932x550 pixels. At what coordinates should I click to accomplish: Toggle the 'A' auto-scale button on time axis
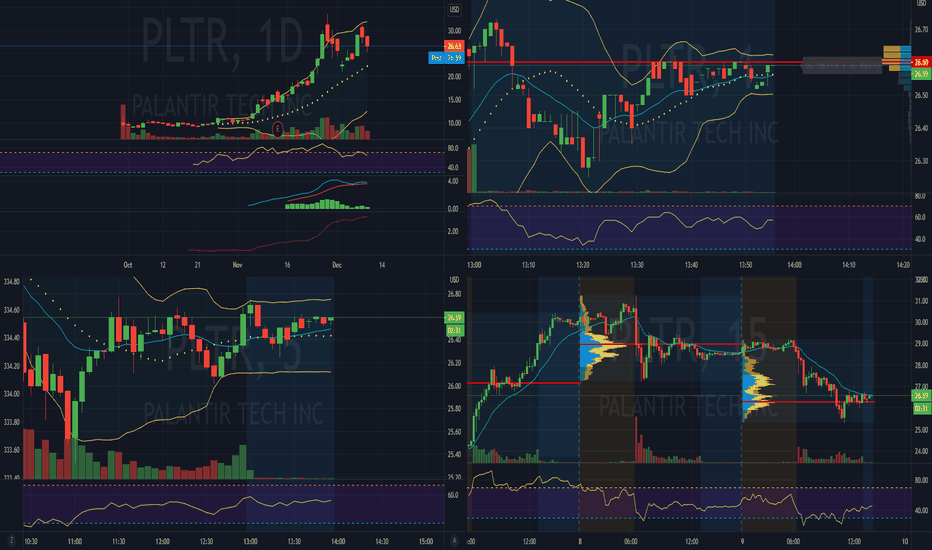(455, 540)
